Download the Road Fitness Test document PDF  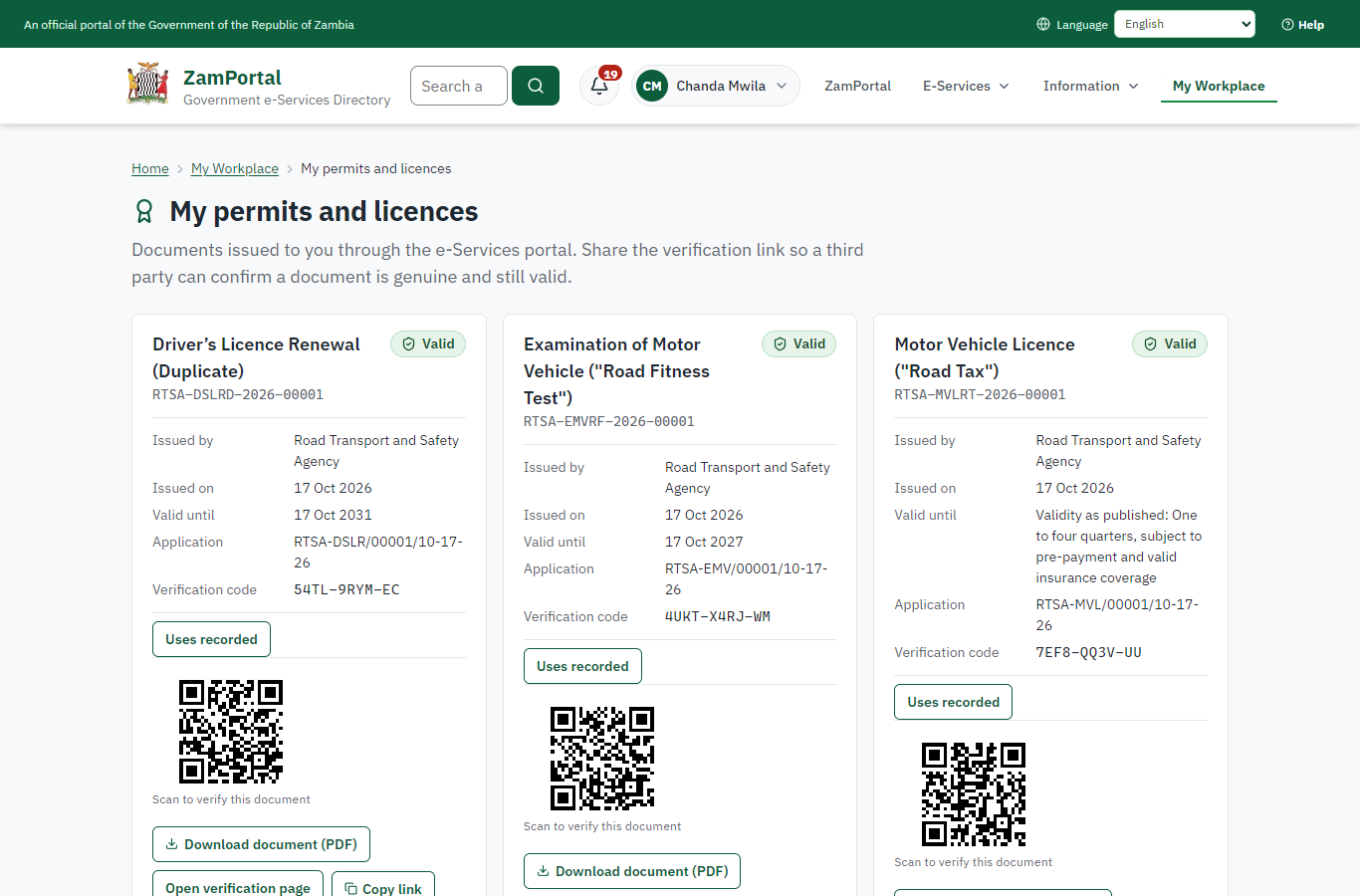coord(632,871)
